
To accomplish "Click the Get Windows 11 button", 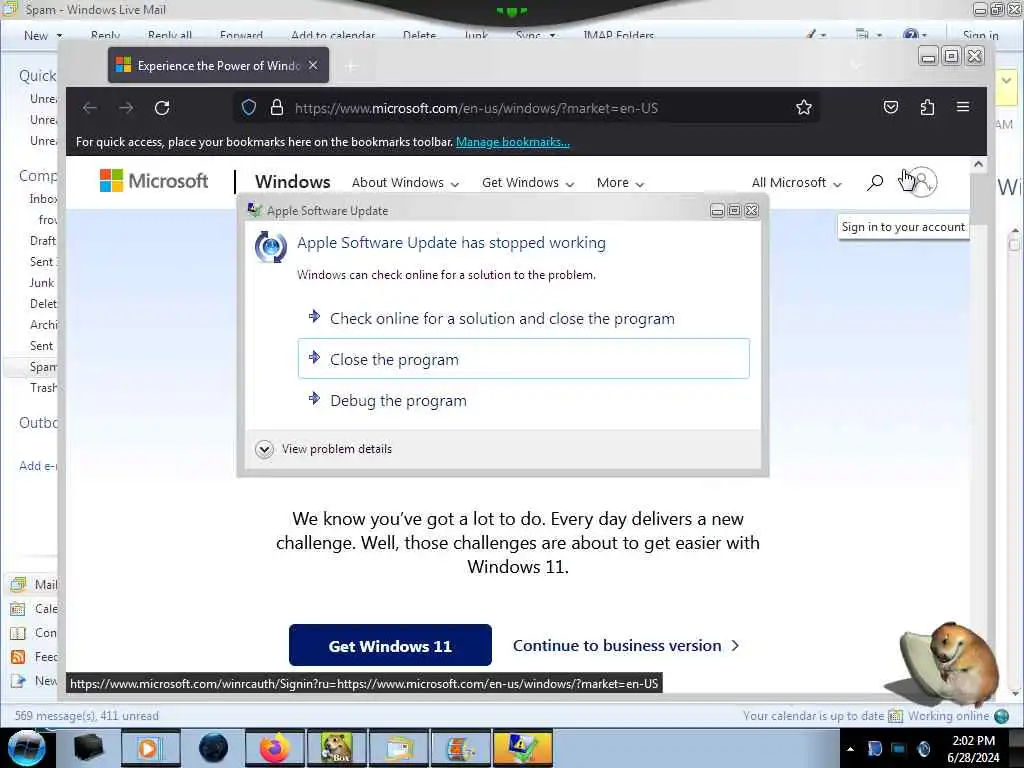I will coord(390,645).
